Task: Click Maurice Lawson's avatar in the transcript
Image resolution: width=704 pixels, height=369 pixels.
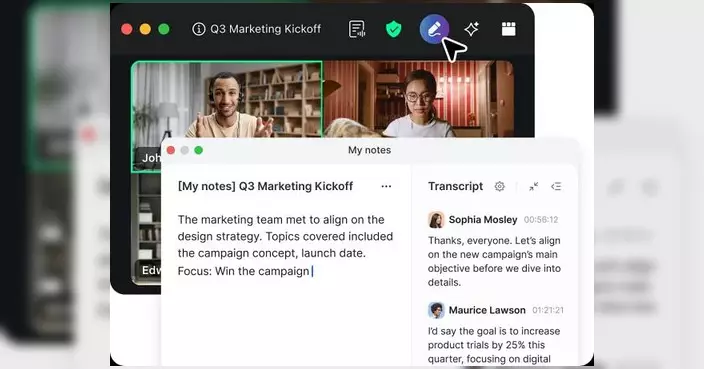Action: [x=436, y=310]
